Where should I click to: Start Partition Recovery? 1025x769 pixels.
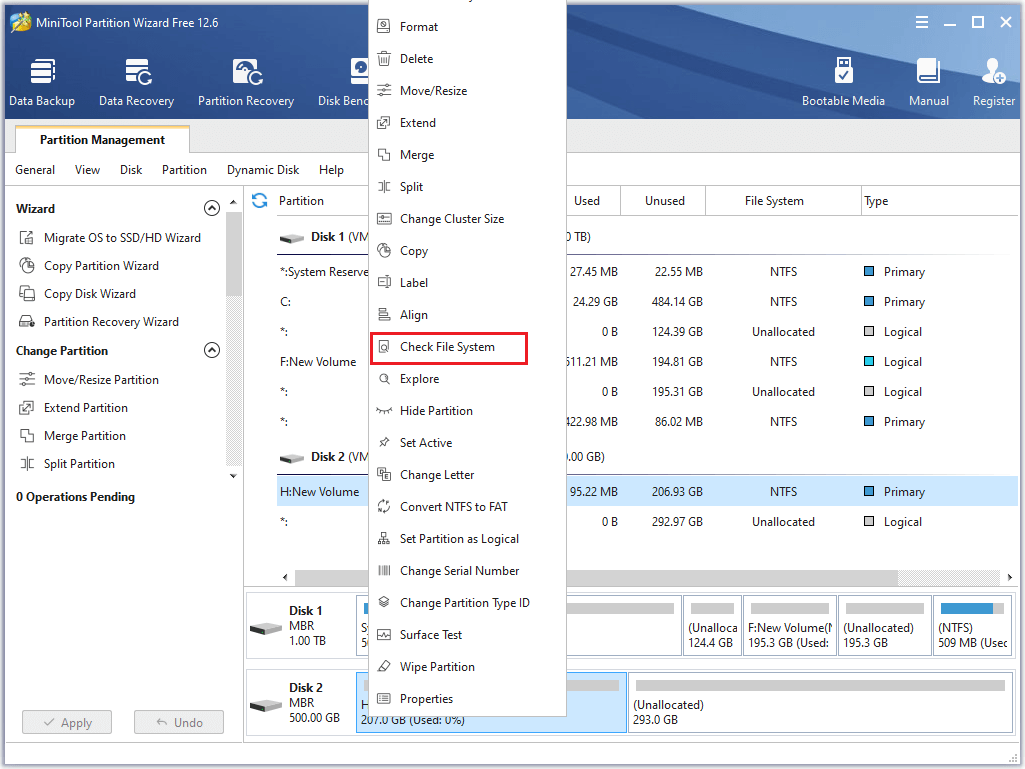pos(245,80)
